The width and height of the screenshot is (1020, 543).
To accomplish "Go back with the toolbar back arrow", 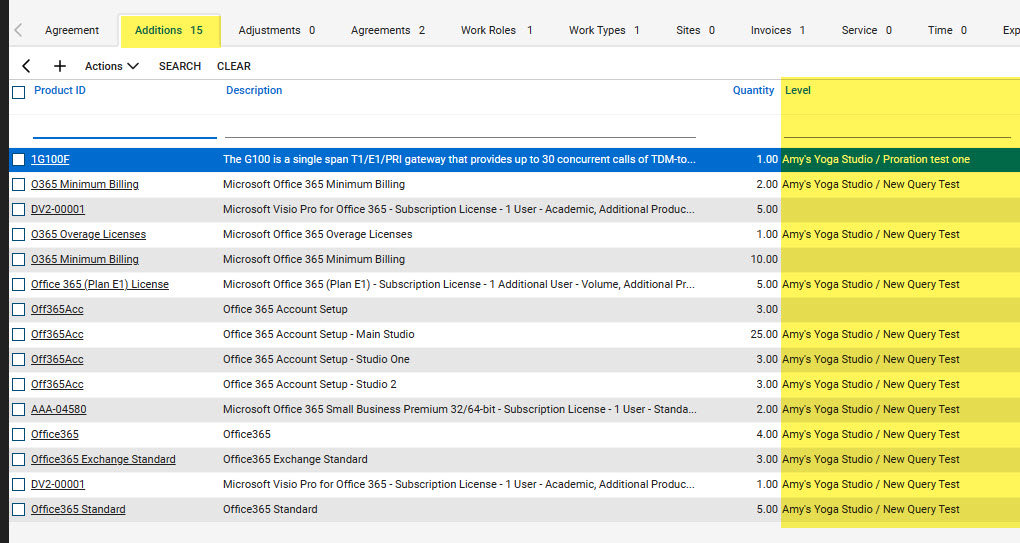I will (x=26, y=66).
